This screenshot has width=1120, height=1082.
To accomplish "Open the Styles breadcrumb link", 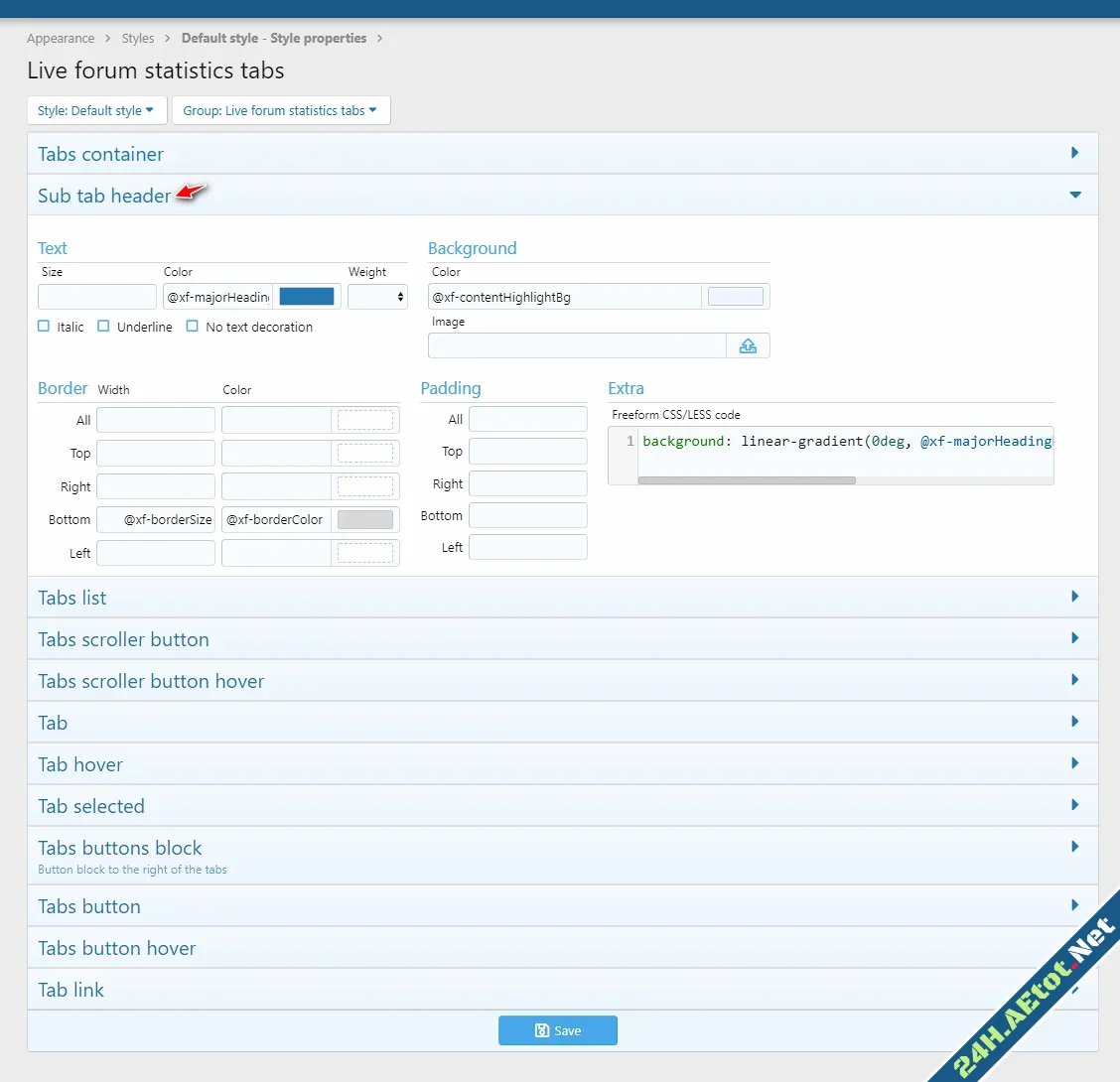I will tap(137, 38).
